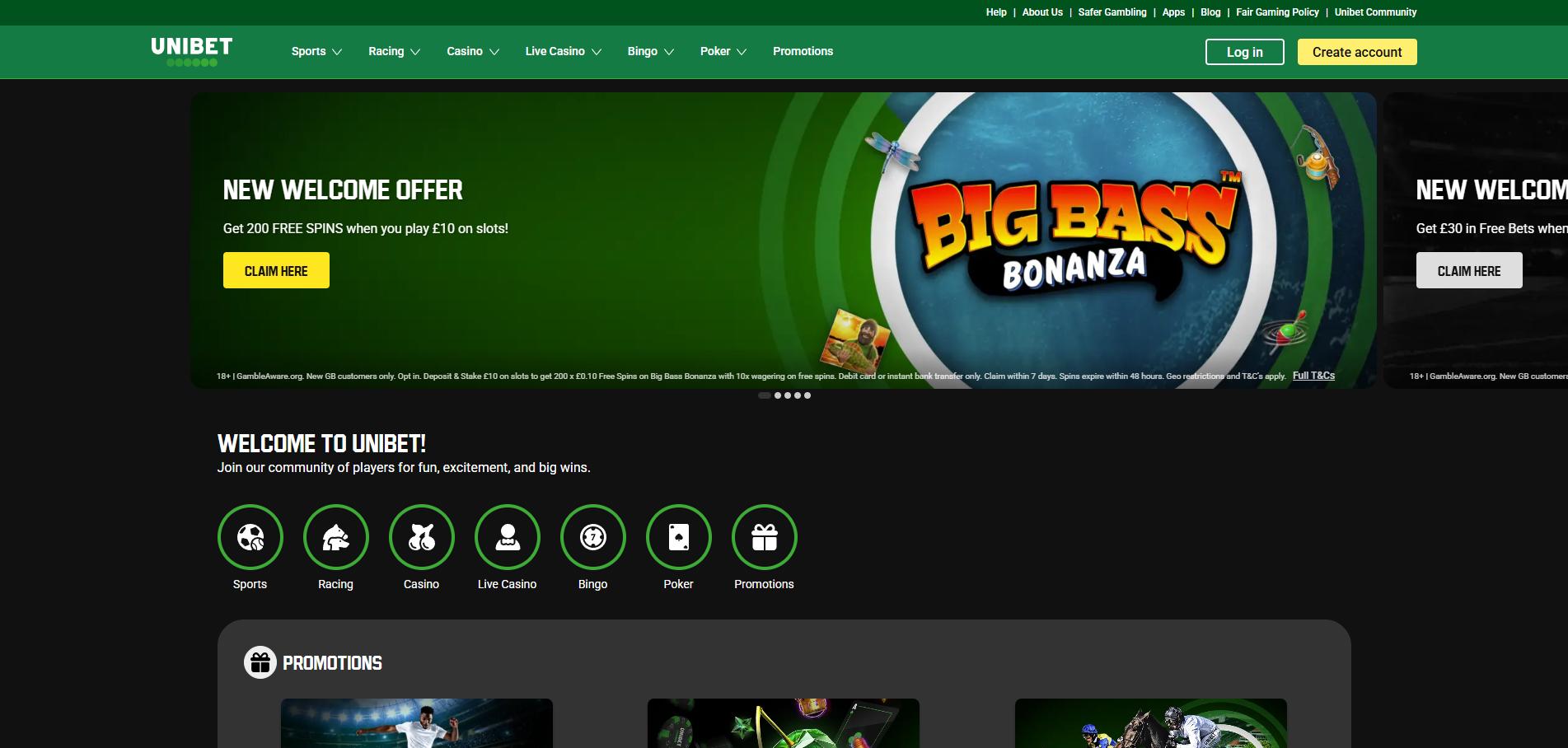The image size is (1568, 748).
Task: Open the About Us link
Action: click(1042, 12)
